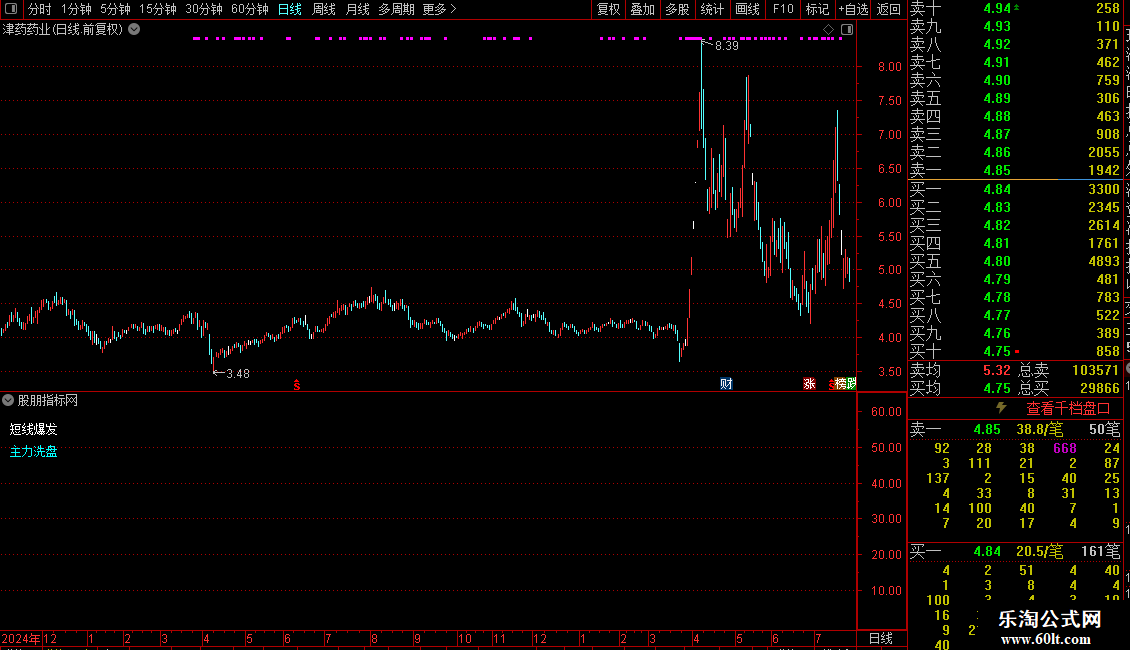The height and width of the screenshot is (650, 1130).
Task: Add stock via +自选 button
Action: coord(854,9)
